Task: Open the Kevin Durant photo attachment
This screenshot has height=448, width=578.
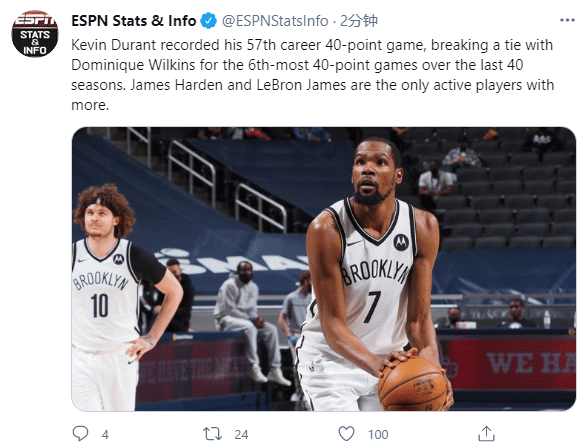Action: [x=323, y=269]
